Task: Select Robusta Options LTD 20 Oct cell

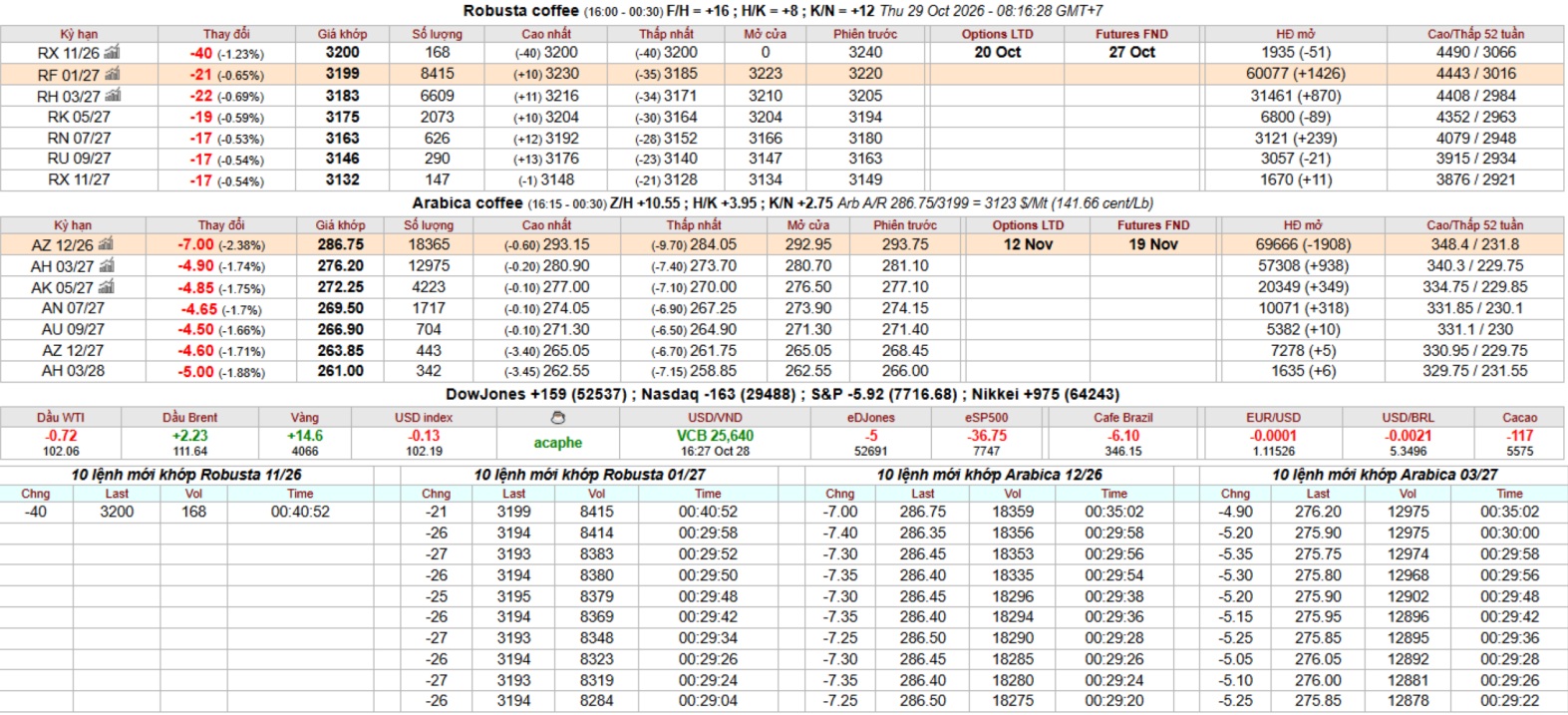Action: (x=997, y=52)
